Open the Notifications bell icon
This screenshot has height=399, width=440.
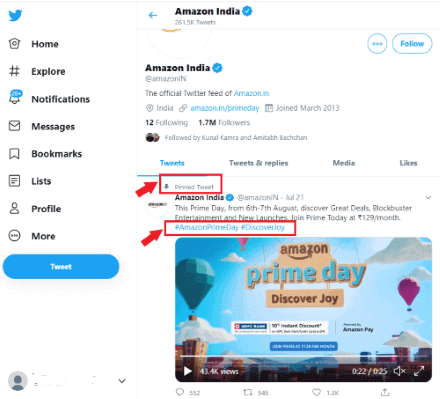click(15, 97)
